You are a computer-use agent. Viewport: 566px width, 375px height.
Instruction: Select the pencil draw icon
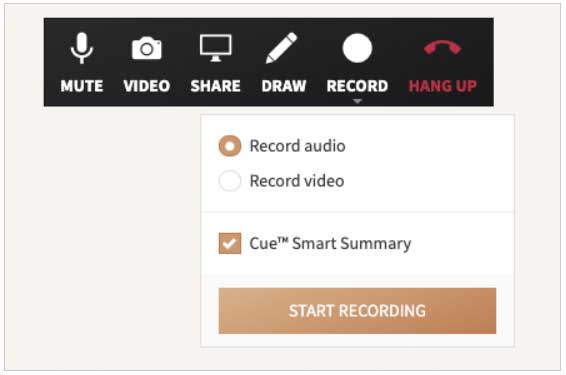click(x=282, y=48)
